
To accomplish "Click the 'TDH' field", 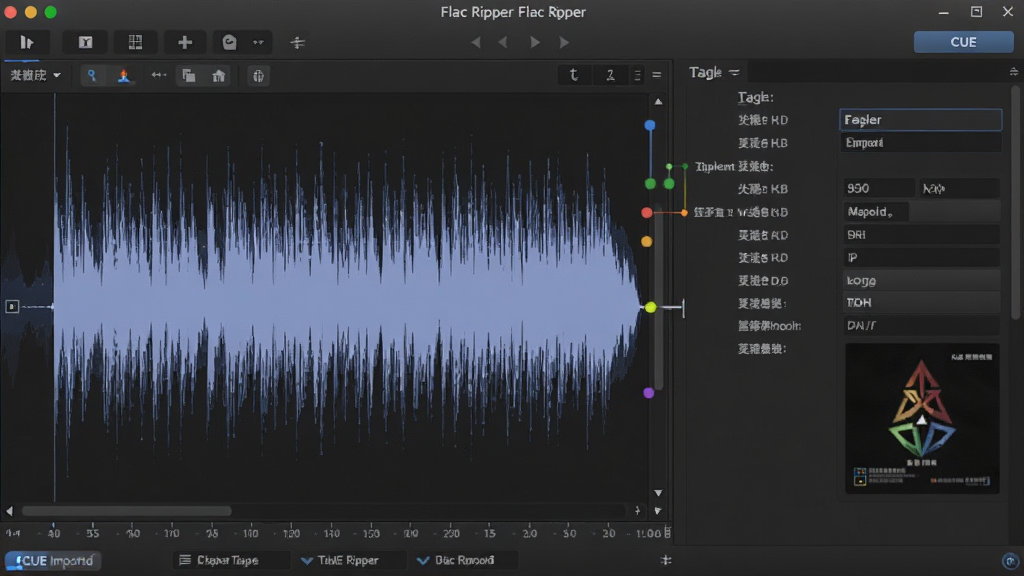I will [920, 302].
